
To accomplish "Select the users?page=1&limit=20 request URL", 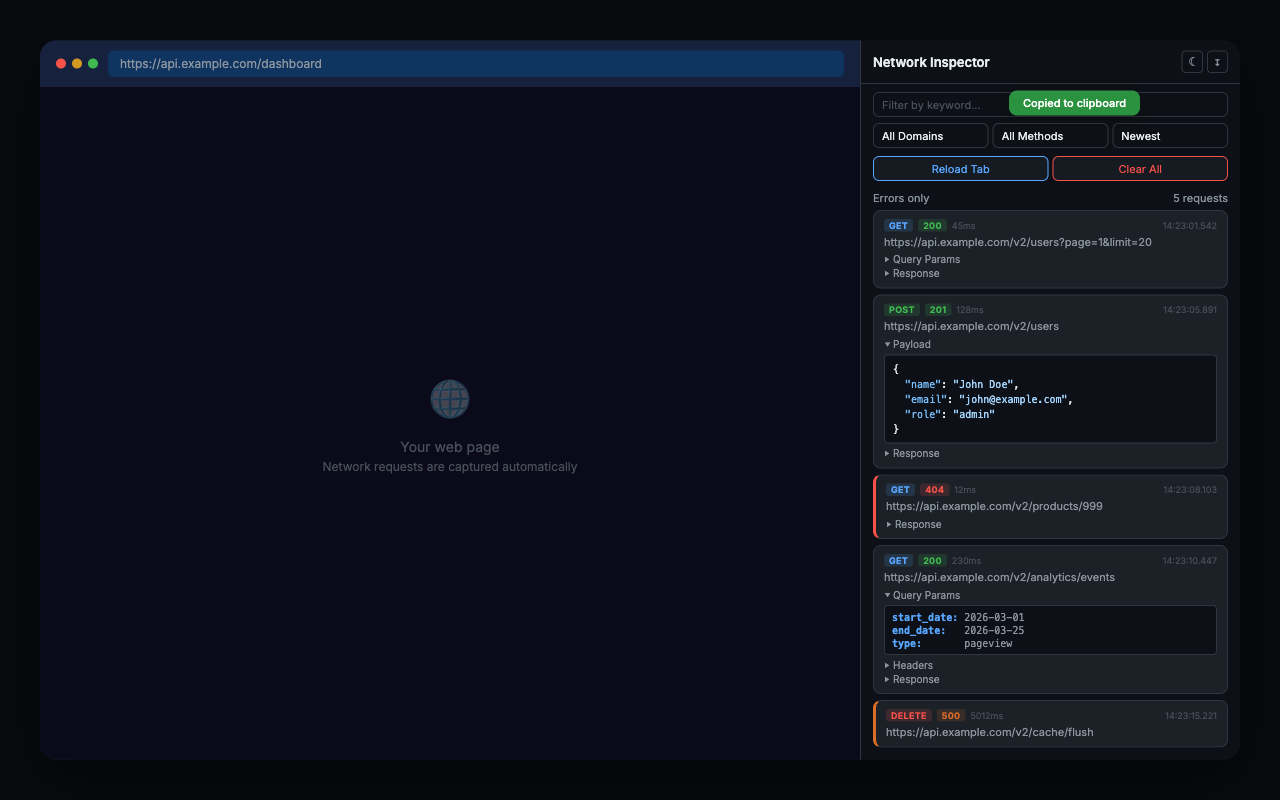I will pyautogui.click(x=1018, y=242).
